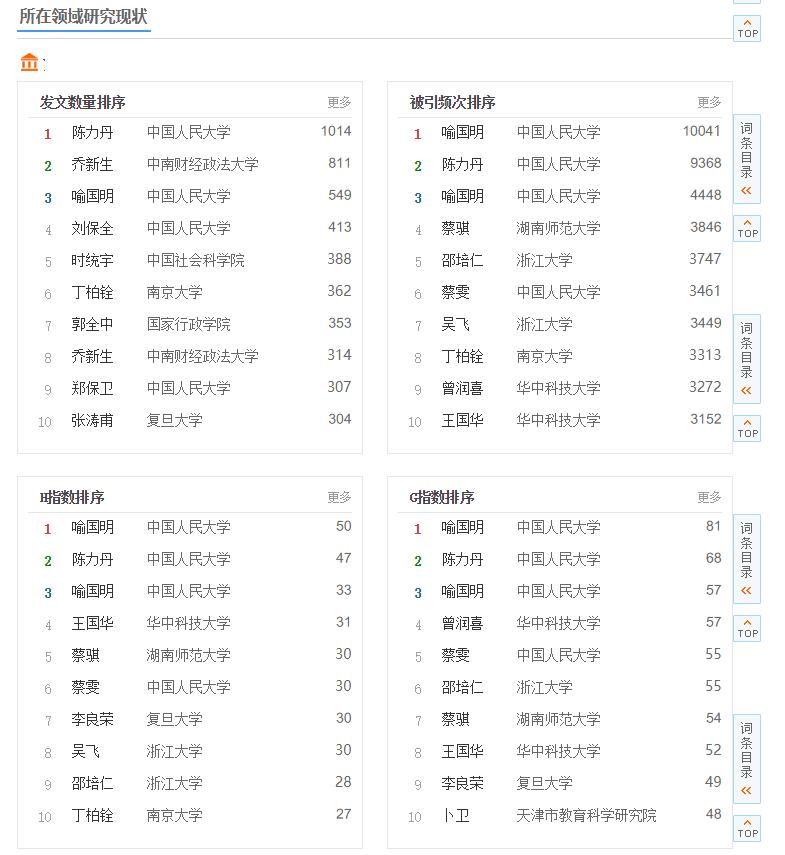785x855 pixels.
Task: Click the topmost TOP back-to-top icon
Action: point(747,29)
